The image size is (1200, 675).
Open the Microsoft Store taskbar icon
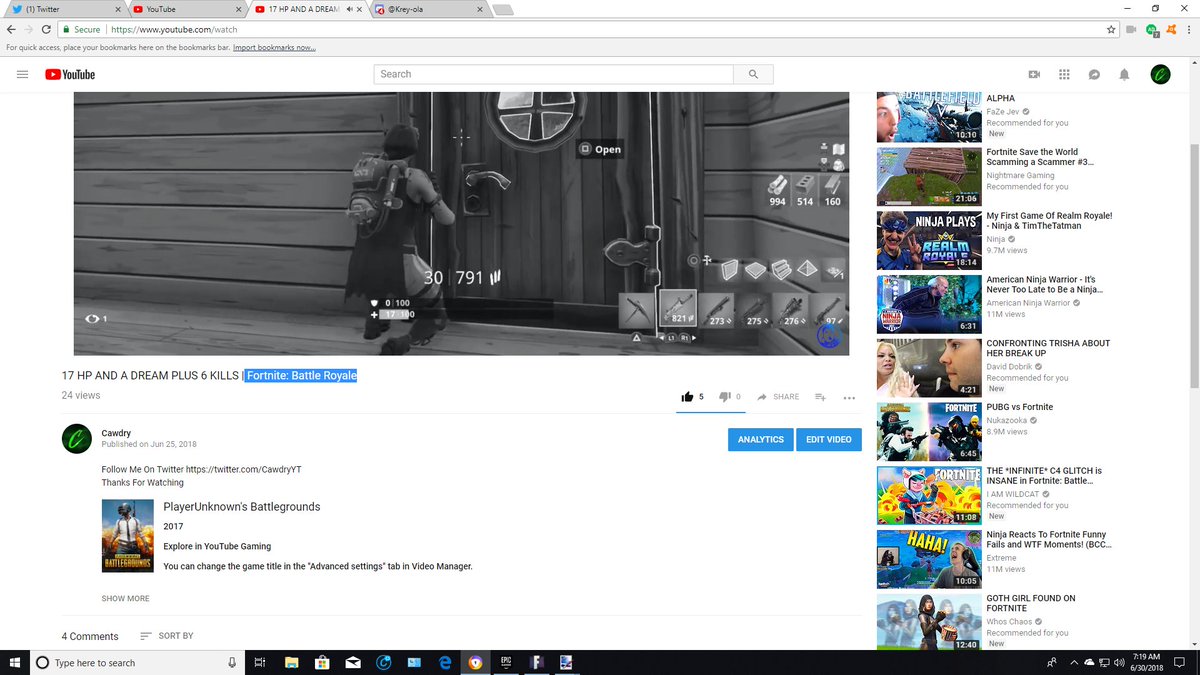pos(322,662)
